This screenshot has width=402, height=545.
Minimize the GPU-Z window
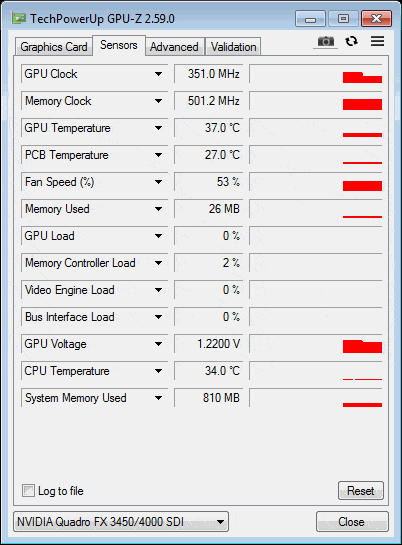[310, 19]
